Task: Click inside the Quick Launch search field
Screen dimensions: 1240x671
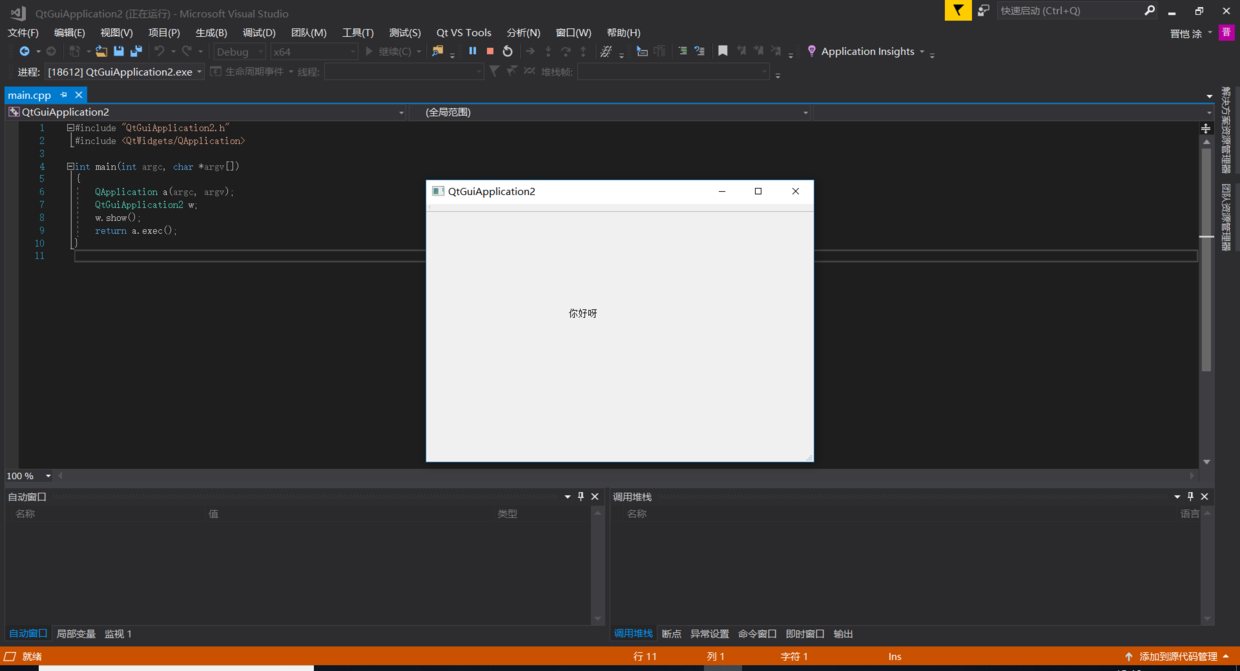Action: coord(1069,10)
